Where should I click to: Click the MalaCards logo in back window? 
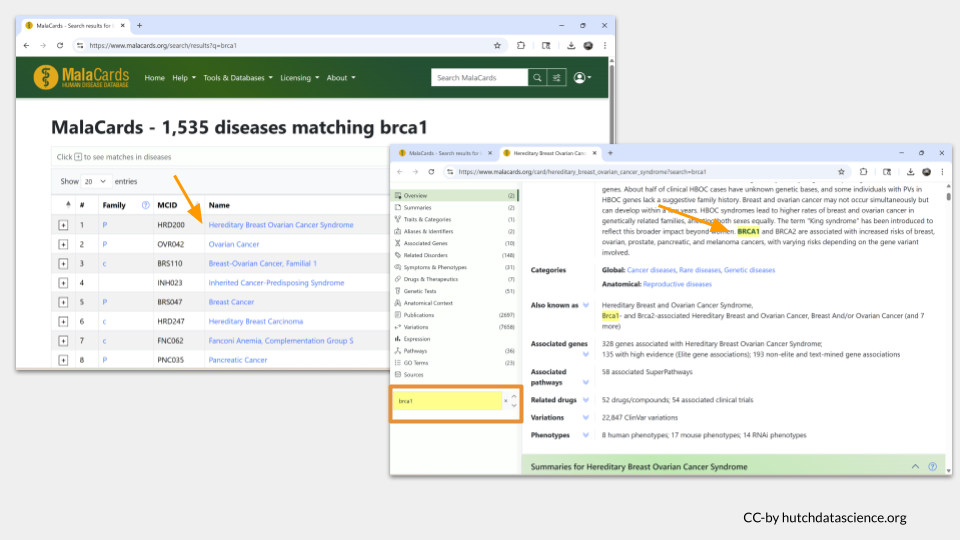[81, 77]
